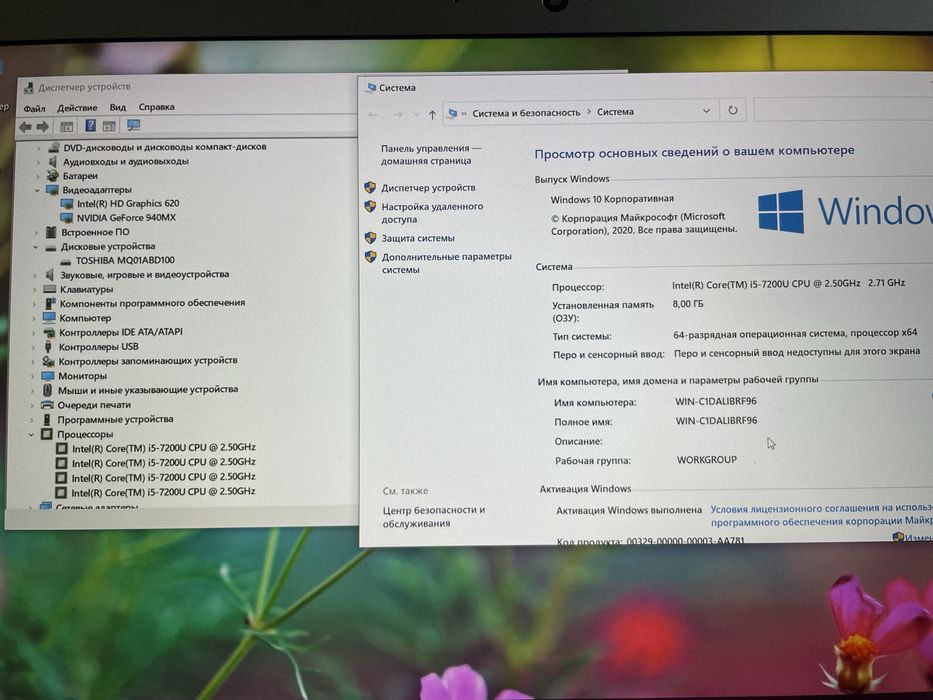Image resolution: width=933 pixels, height=700 pixels.
Task: Click the Клавиатуры keyboard icon
Action: (x=50, y=289)
